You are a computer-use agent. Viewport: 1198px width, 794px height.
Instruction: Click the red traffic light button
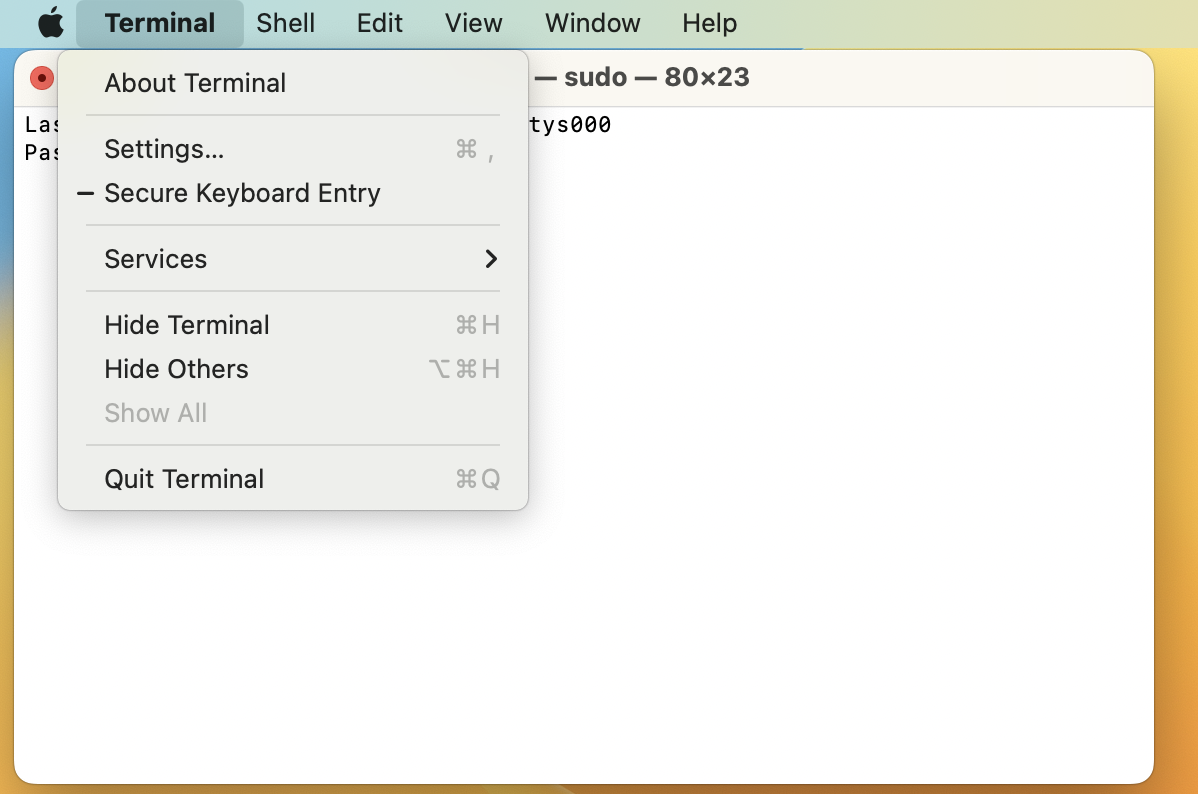click(40, 77)
